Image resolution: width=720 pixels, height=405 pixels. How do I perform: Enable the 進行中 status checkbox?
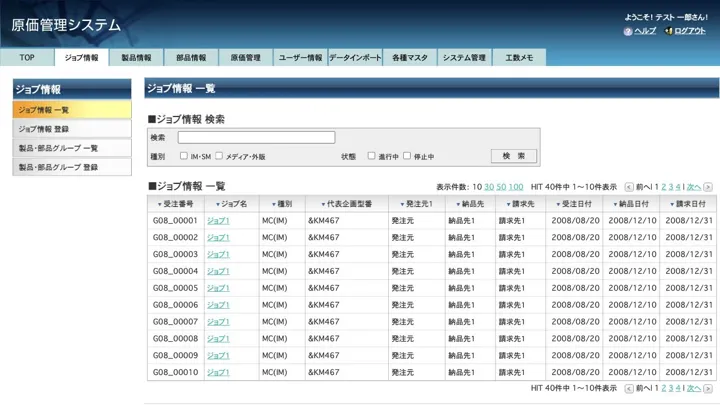tap(371, 156)
